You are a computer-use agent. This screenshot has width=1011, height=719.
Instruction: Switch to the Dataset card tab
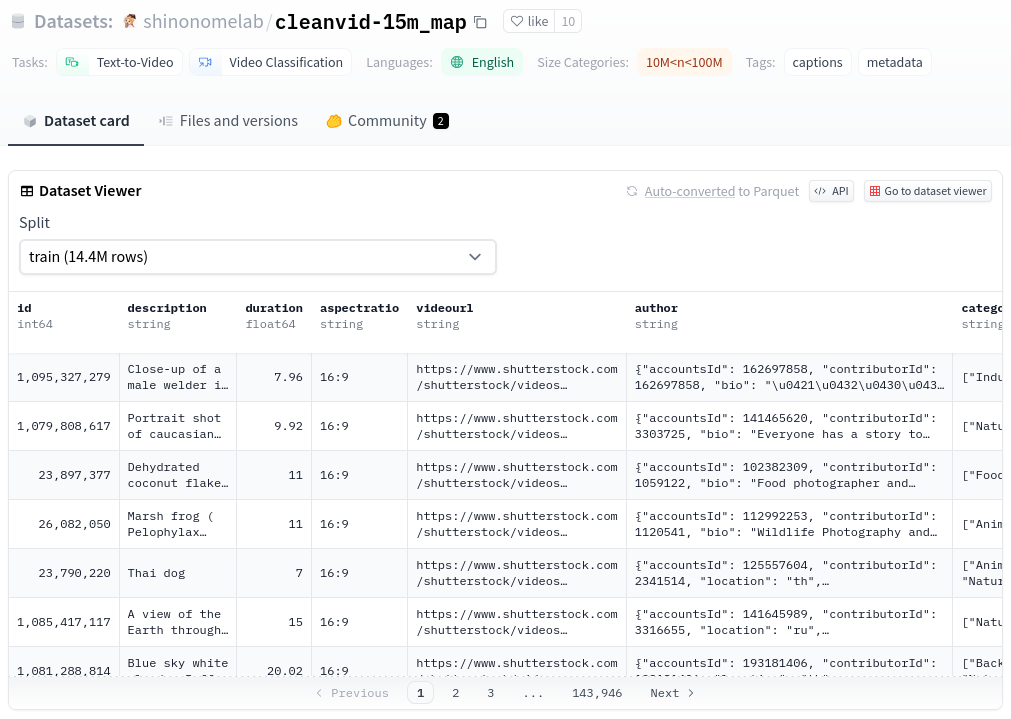click(76, 121)
